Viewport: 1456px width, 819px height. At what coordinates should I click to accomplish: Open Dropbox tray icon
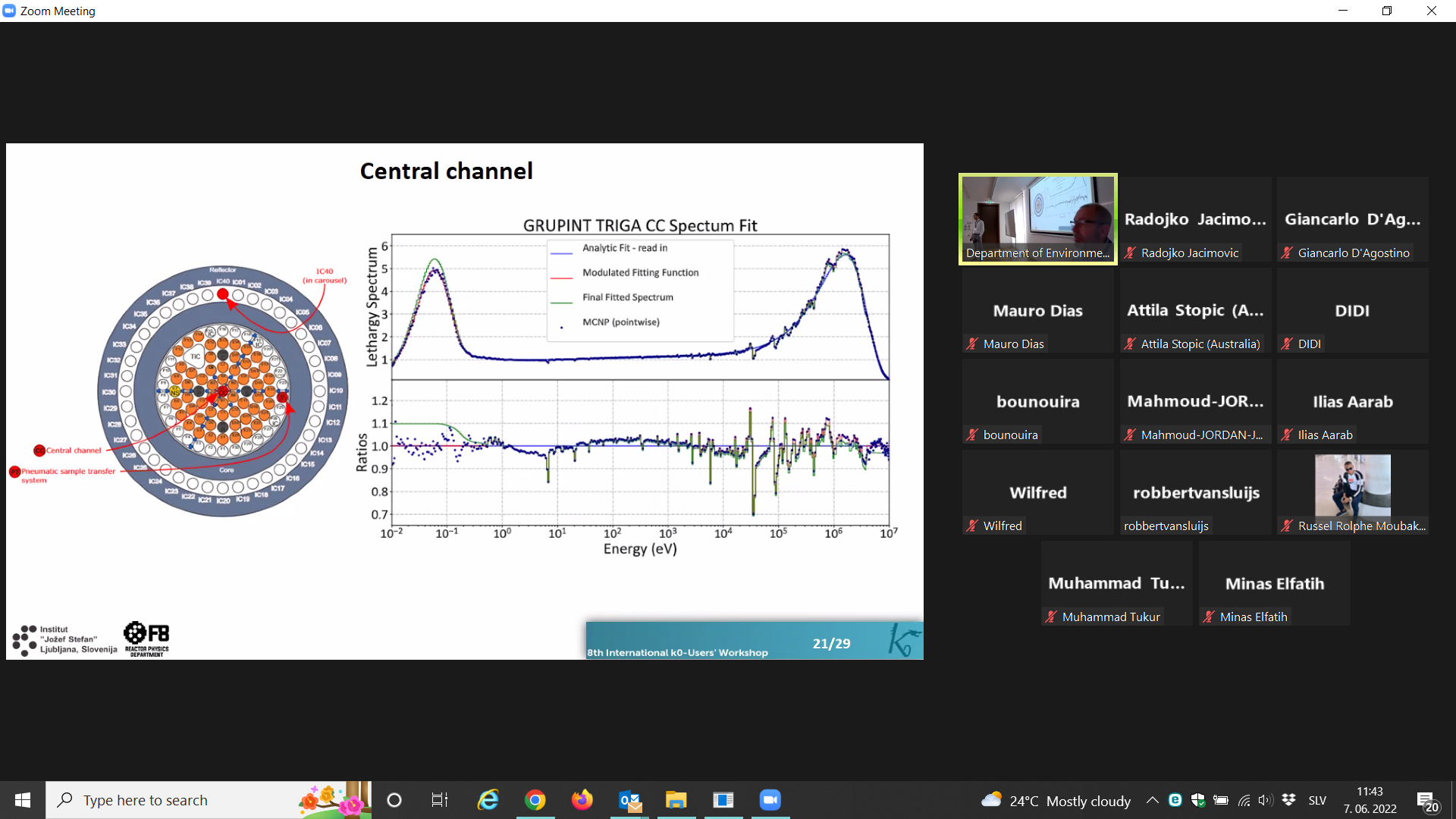click(x=1288, y=800)
